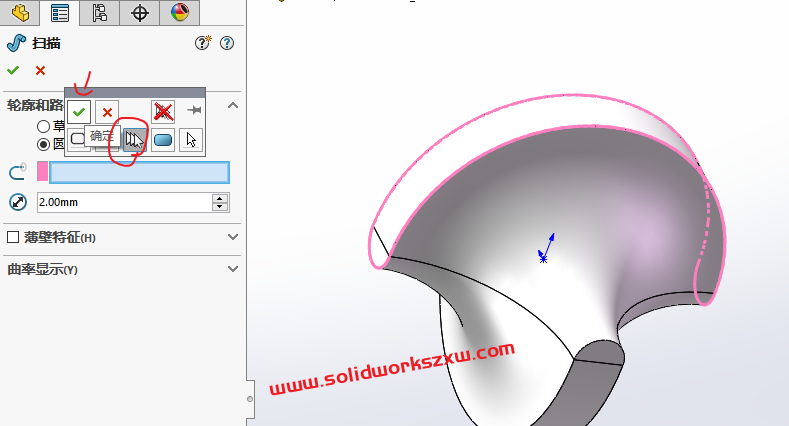Viewport: 789px width, 426px height.
Task: Accept selection with popup green checkmark
Action: pos(79,112)
